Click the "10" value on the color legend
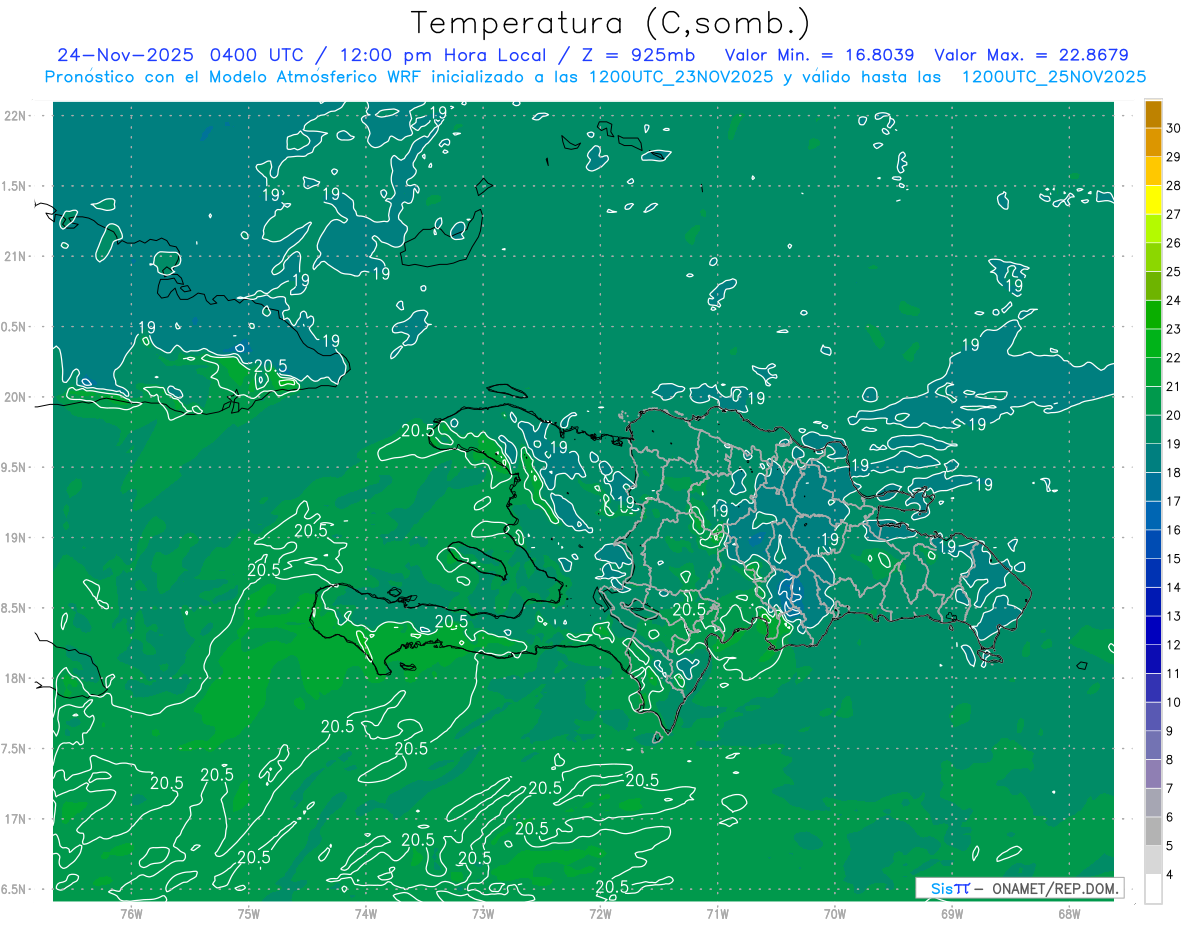This screenshot has height=927, width=1200. 1174,703
